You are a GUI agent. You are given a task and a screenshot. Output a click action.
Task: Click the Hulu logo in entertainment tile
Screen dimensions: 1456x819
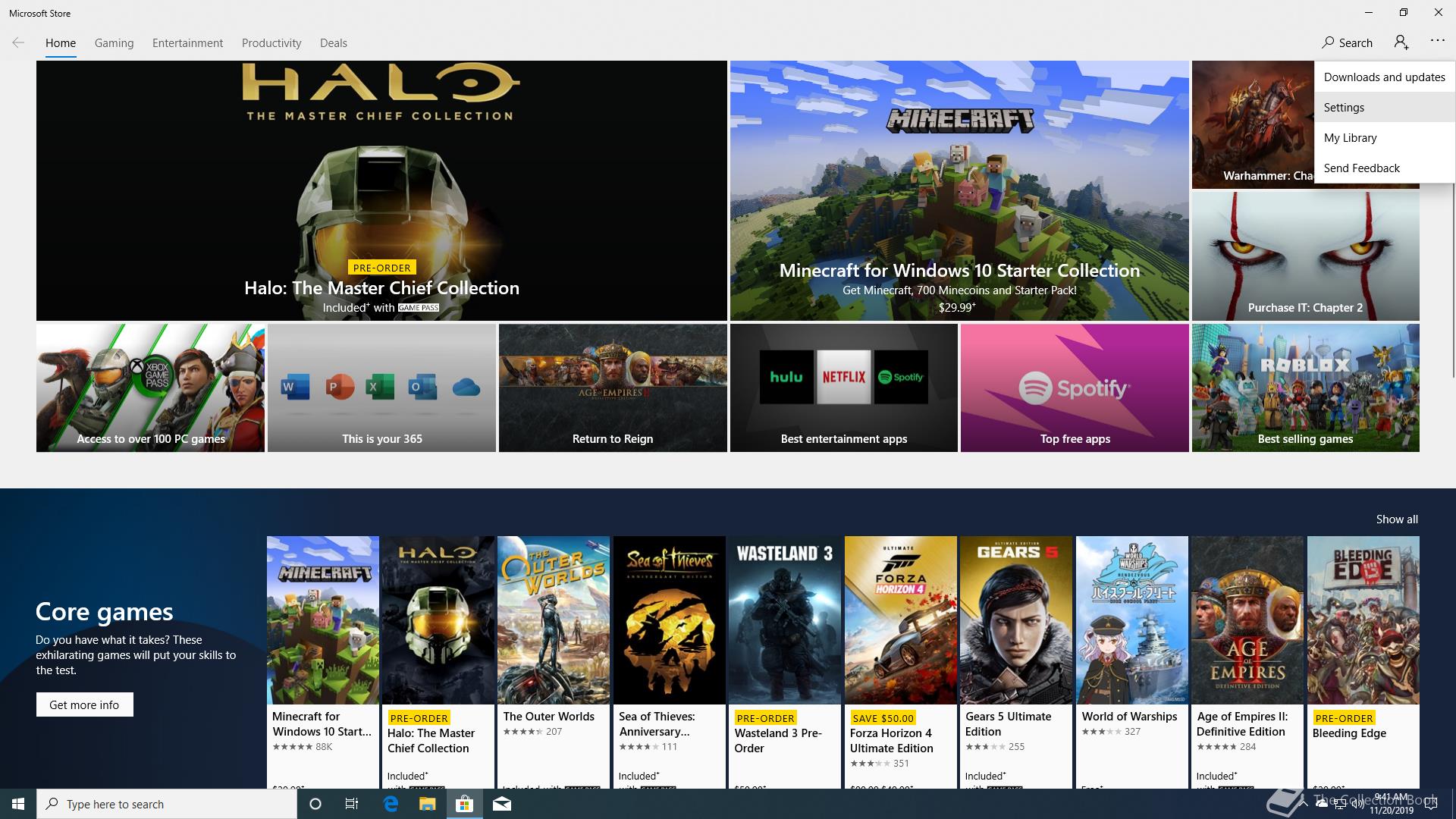coord(786,377)
